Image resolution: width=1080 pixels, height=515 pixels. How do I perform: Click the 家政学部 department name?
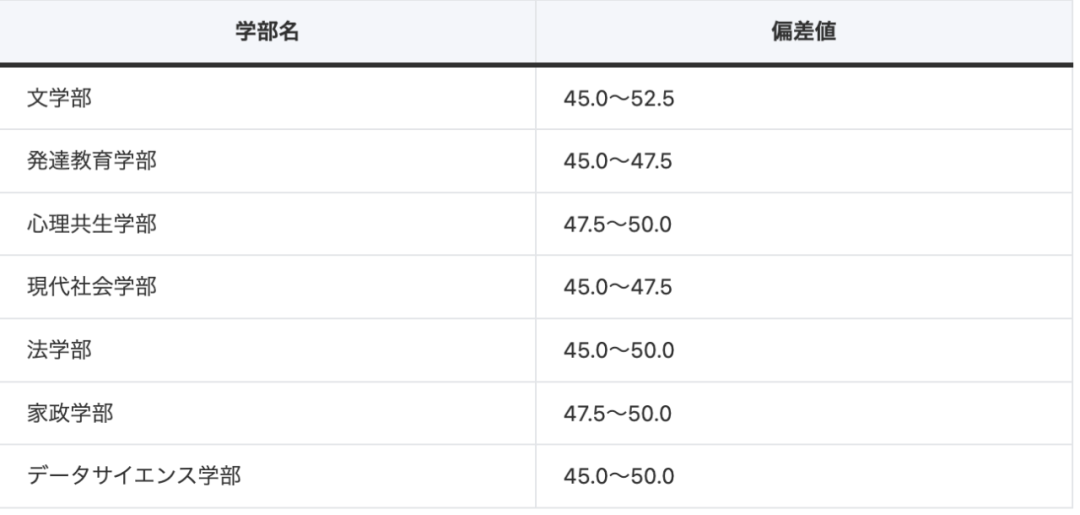click(70, 413)
